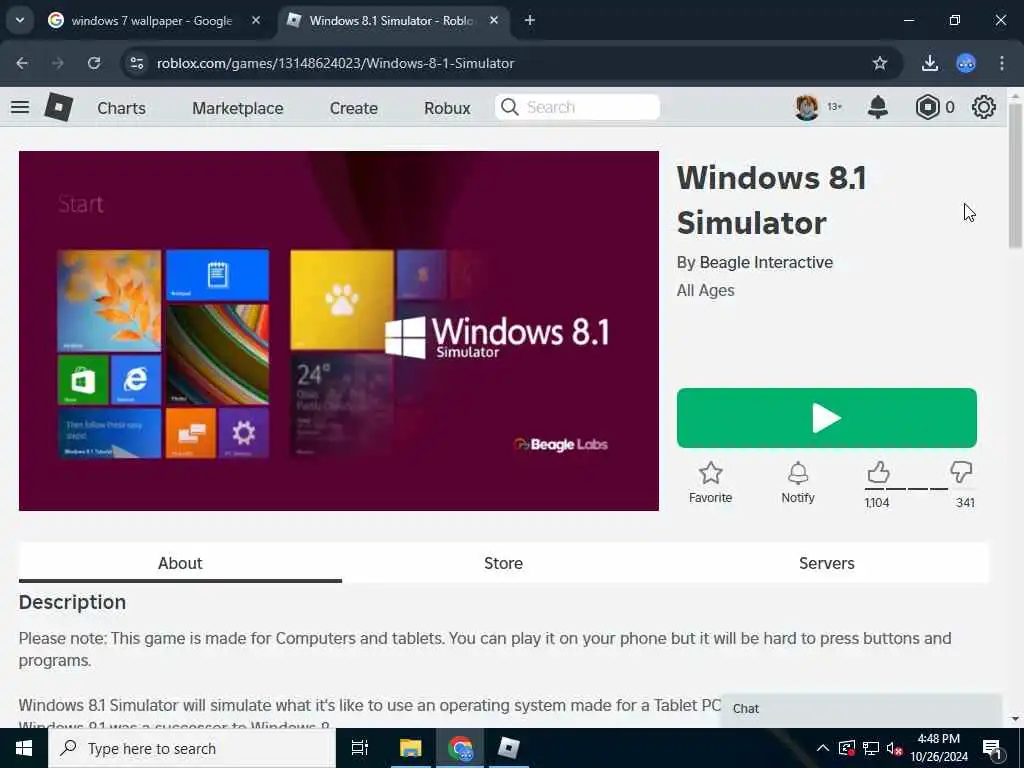Reload the page with refresh icon
Screen dimensions: 1024x768
[94, 63]
